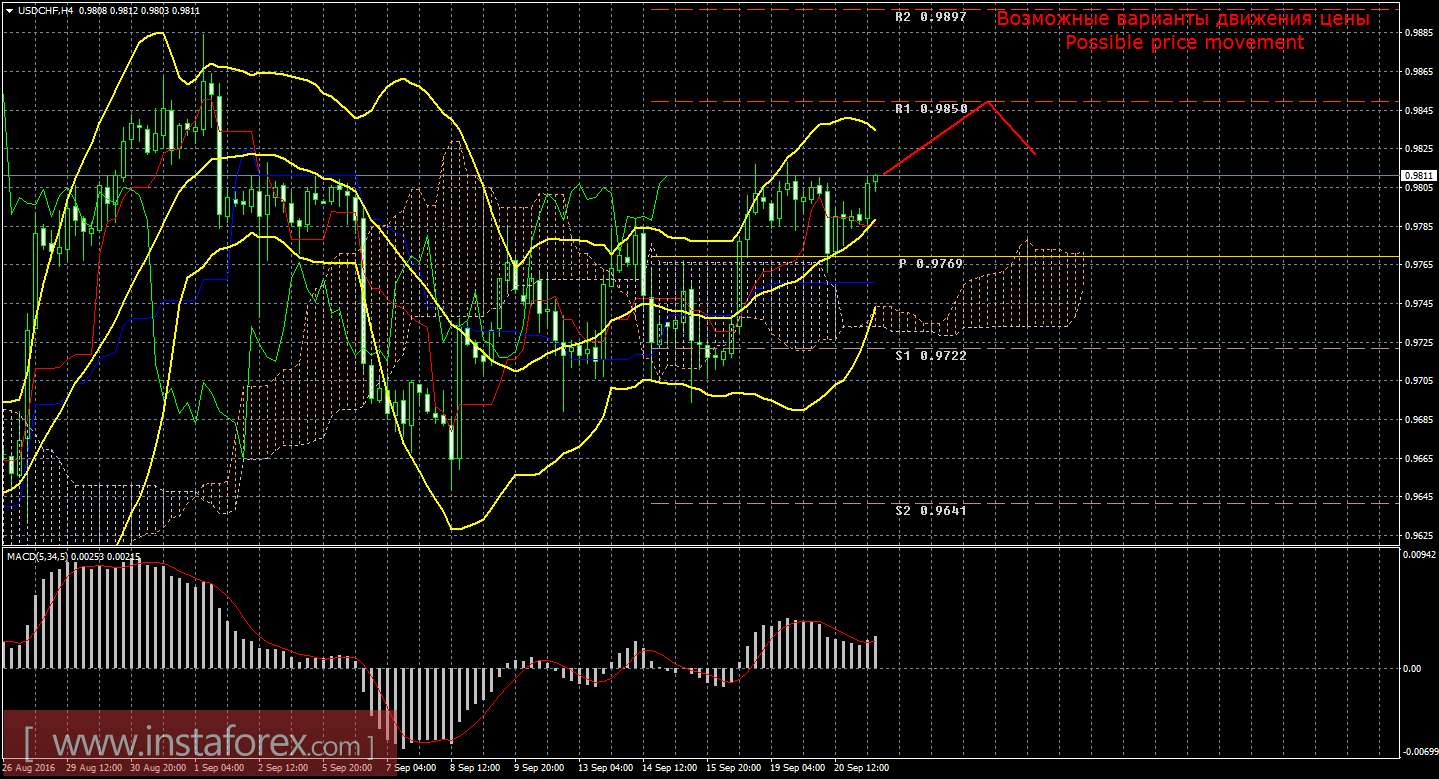
Task: Click the current price tag 0.9811
Action: point(1417,175)
